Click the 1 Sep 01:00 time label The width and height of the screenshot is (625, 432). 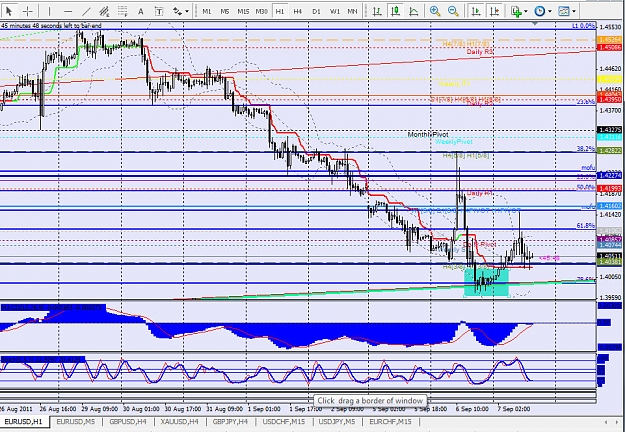[x=264, y=409]
